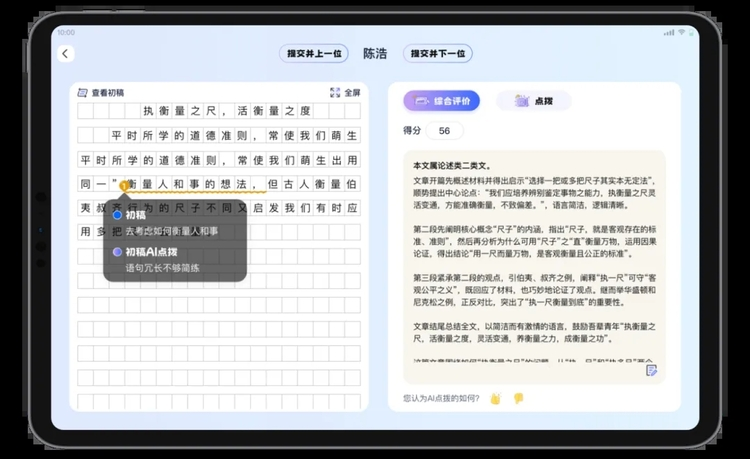The width and height of the screenshot is (750, 459).
Task: Click the purple 初稿AI点拨 bullet icon
Action: pos(118,253)
